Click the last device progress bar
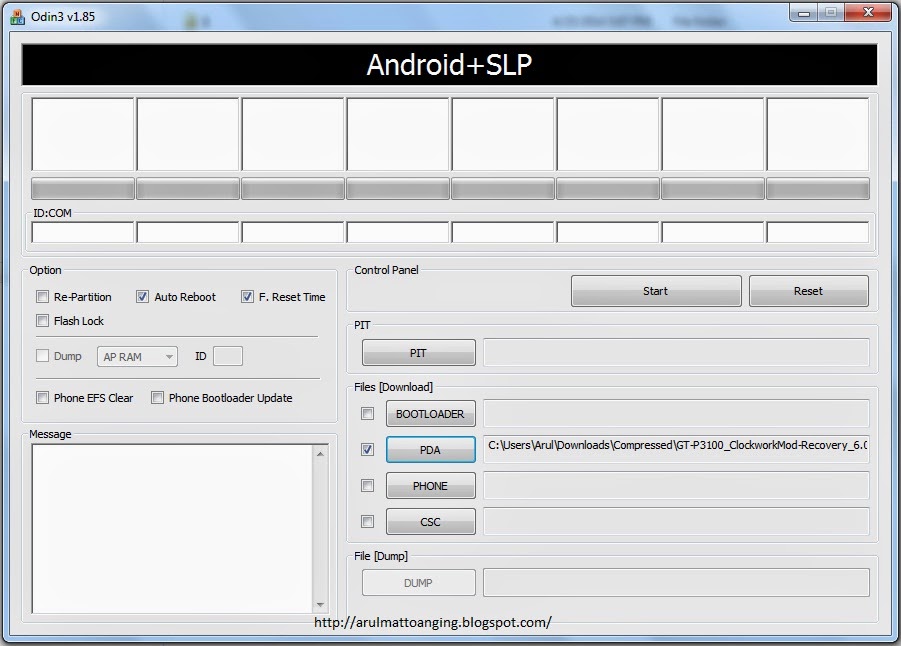 click(x=818, y=189)
